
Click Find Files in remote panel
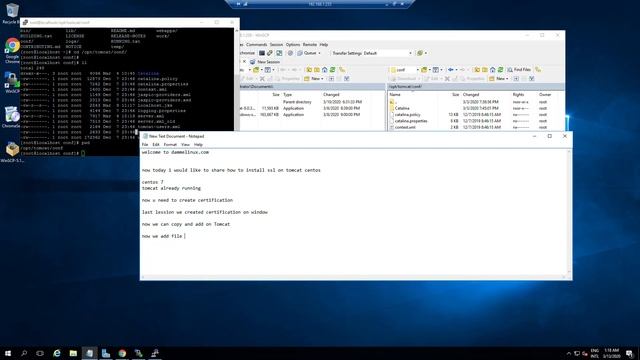(x=519, y=70)
